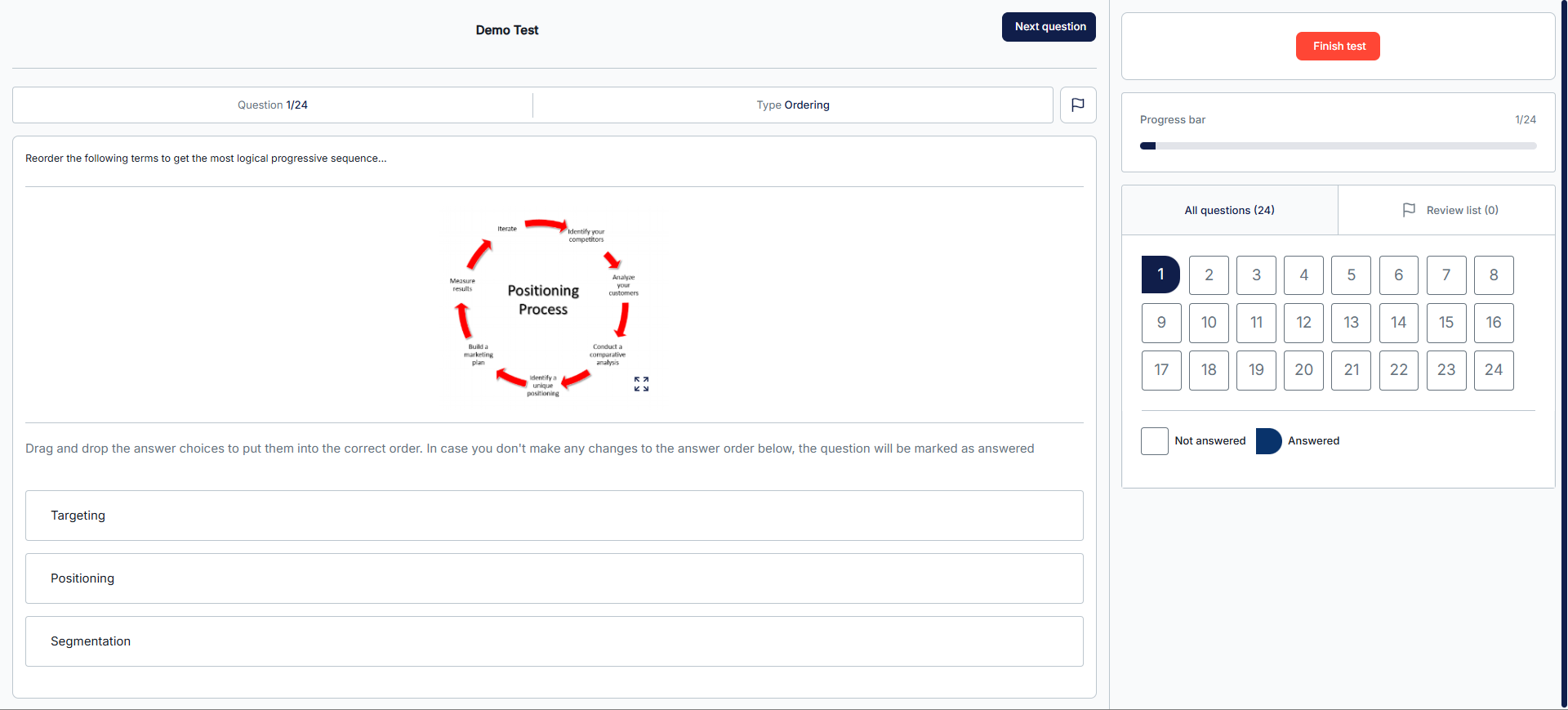Select the Positioning answer choice

pos(554,578)
